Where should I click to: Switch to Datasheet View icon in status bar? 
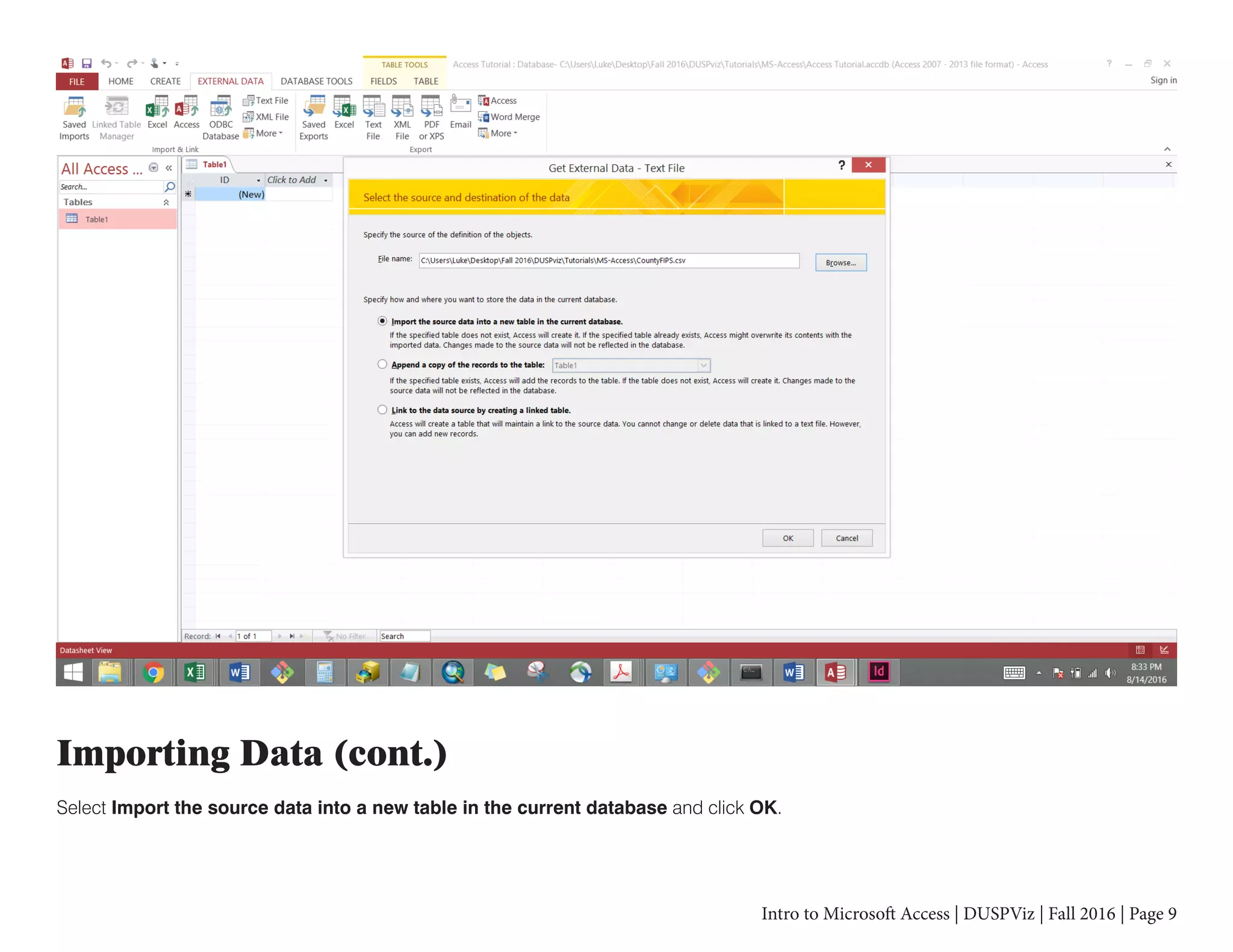coord(1140,650)
